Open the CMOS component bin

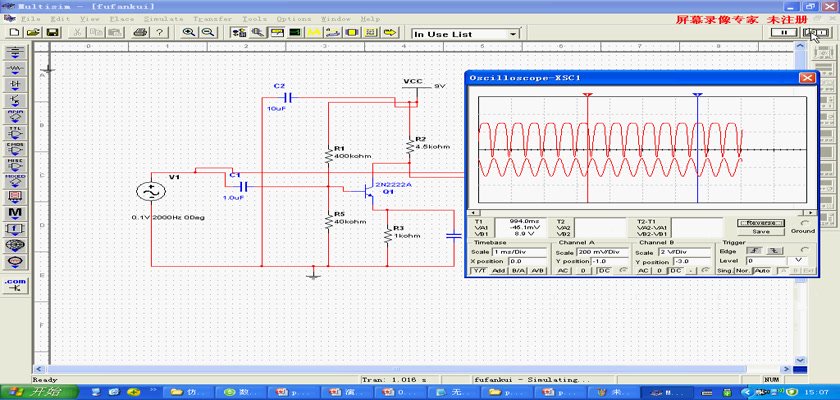16,150
